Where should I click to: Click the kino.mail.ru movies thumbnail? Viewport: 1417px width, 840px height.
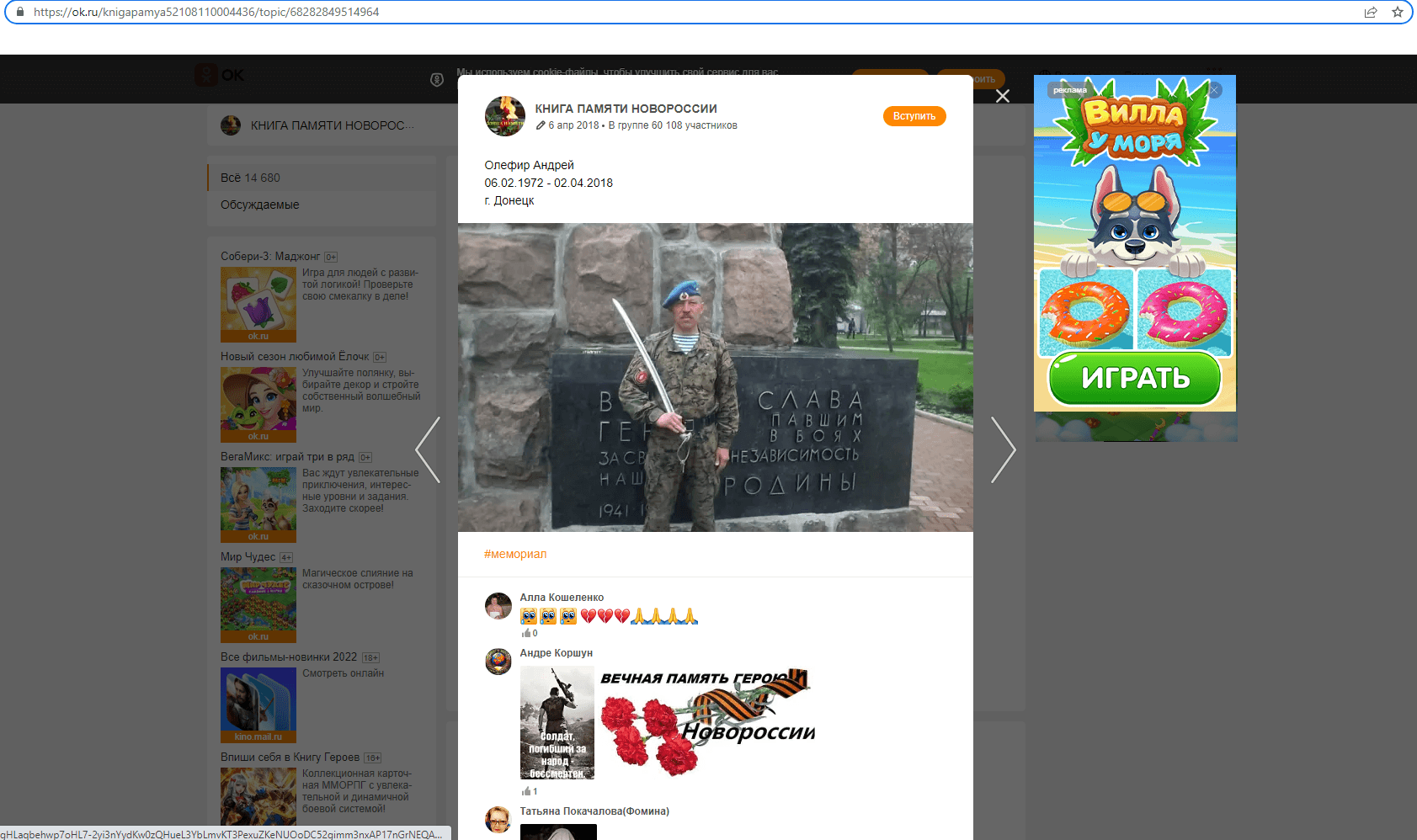tap(258, 705)
